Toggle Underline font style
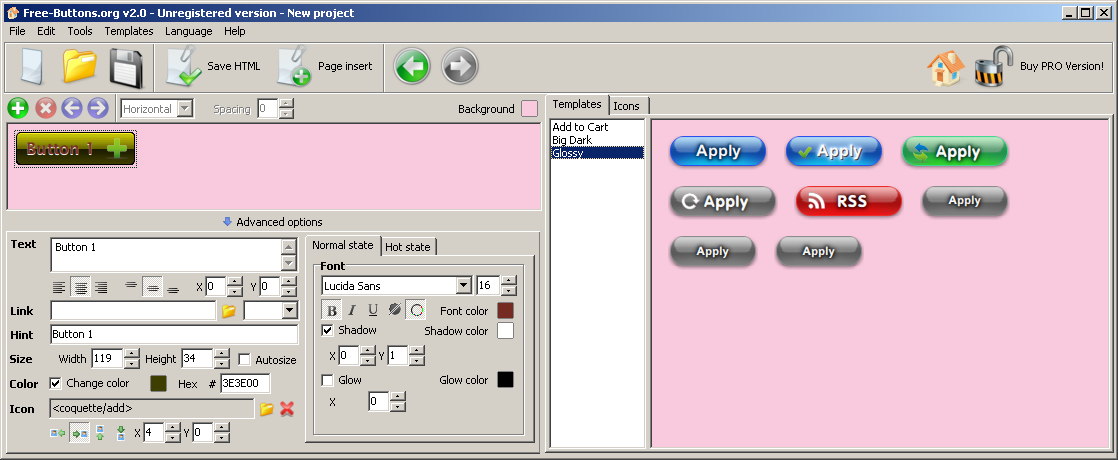Screen dimensions: 1118x460 tap(373, 310)
